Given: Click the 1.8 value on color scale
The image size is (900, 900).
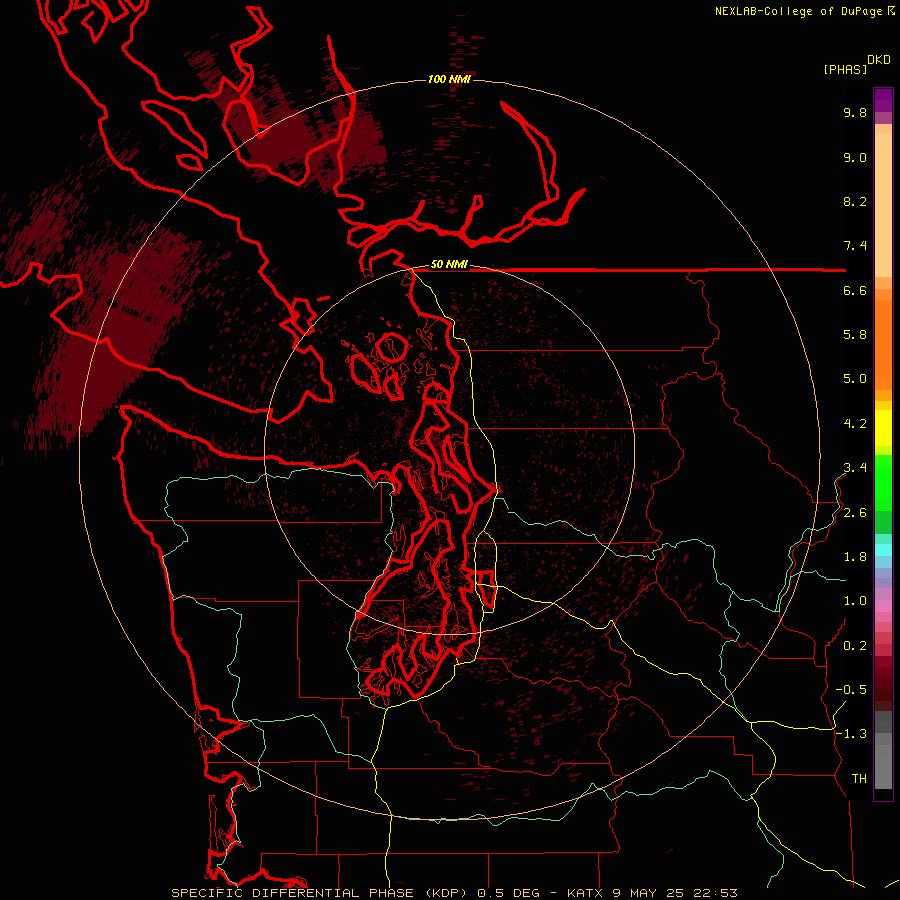Looking at the screenshot, I should [x=855, y=557].
